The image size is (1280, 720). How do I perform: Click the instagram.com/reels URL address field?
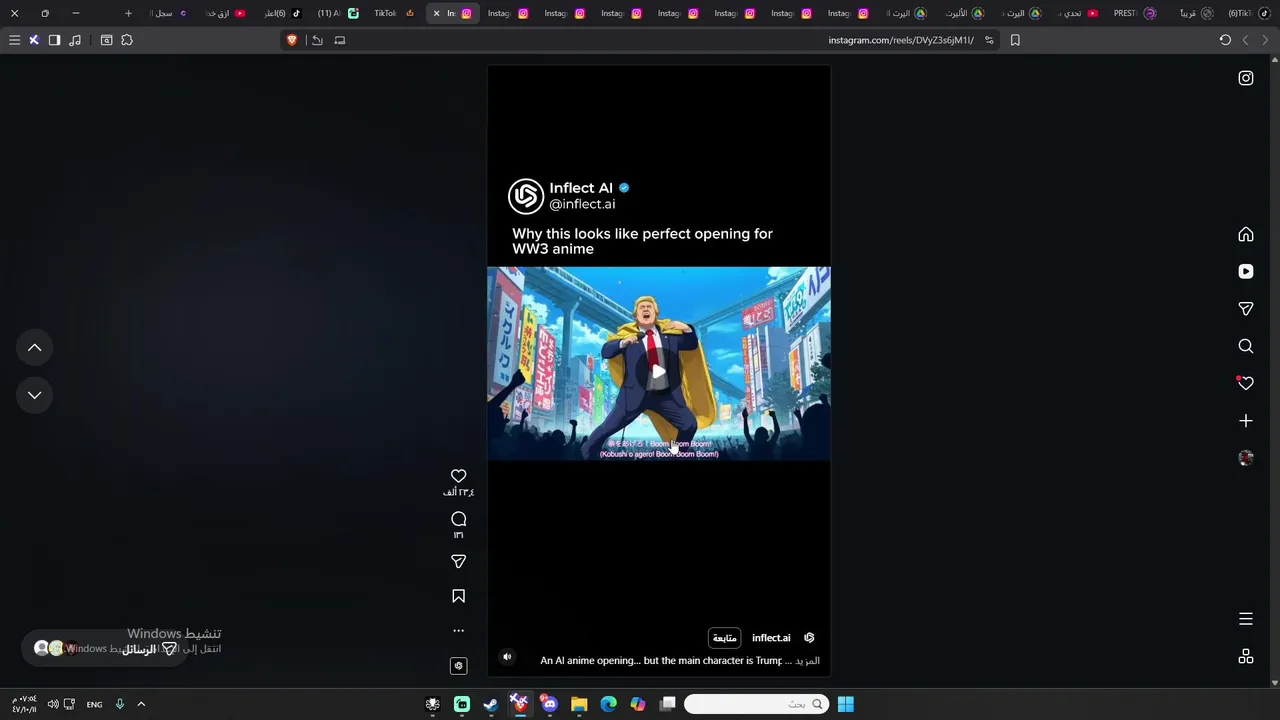click(x=901, y=40)
